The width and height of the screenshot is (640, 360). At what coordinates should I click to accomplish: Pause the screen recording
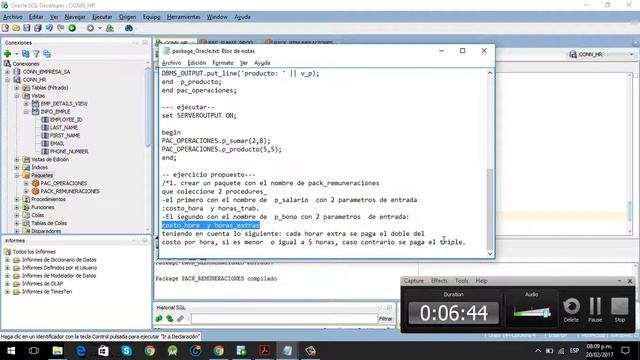pos(595,310)
